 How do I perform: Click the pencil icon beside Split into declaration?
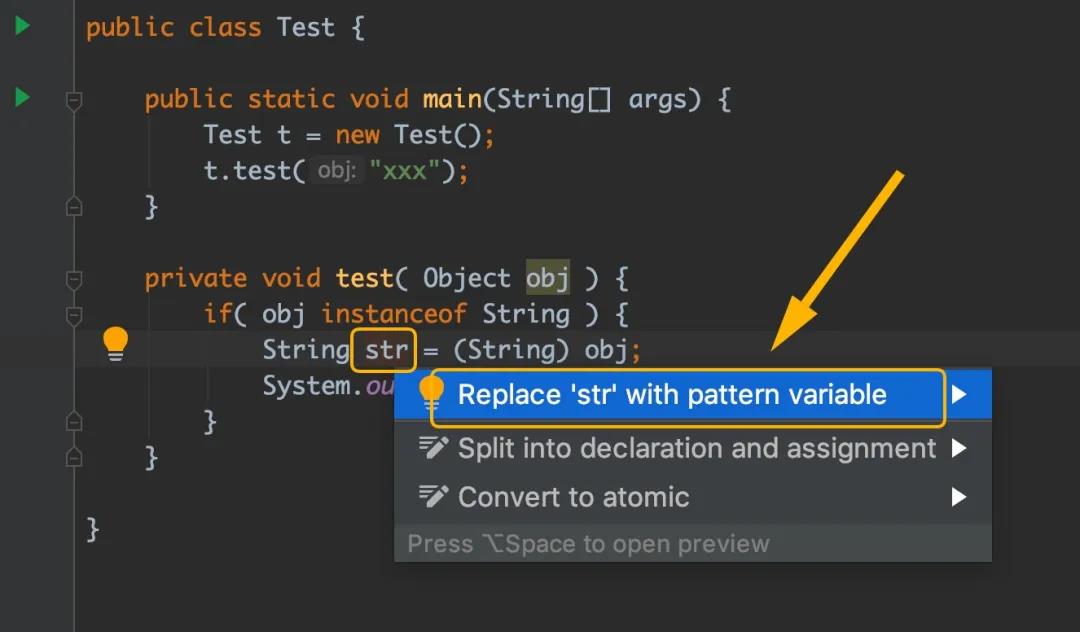pyautogui.click(x=433, y=447)
